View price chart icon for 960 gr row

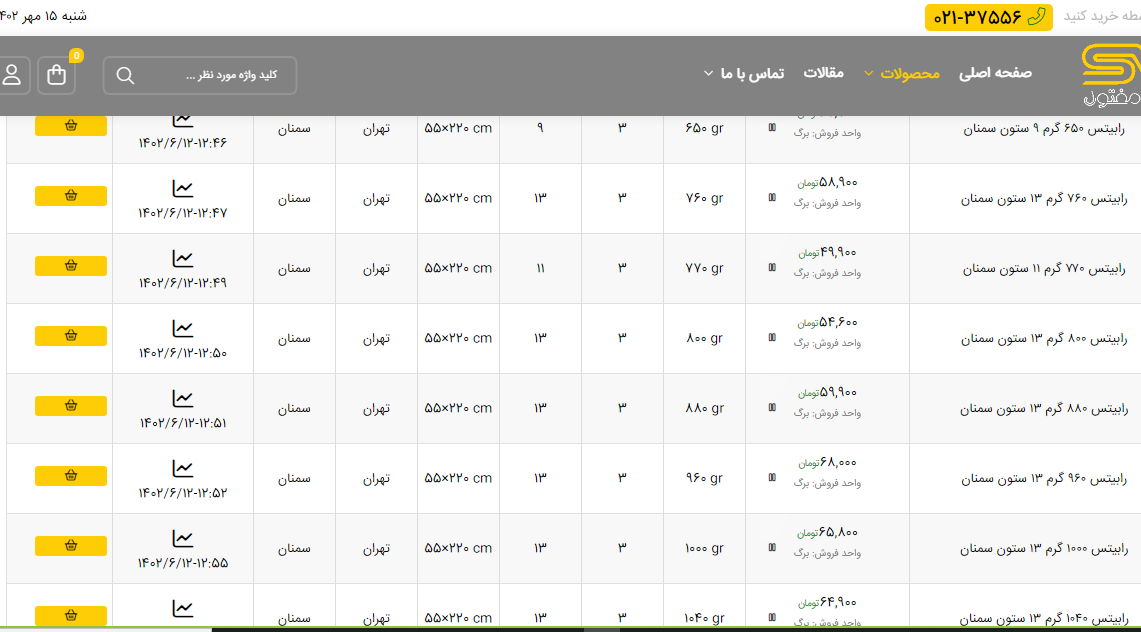pyautogui.click(x=182, y=468)
